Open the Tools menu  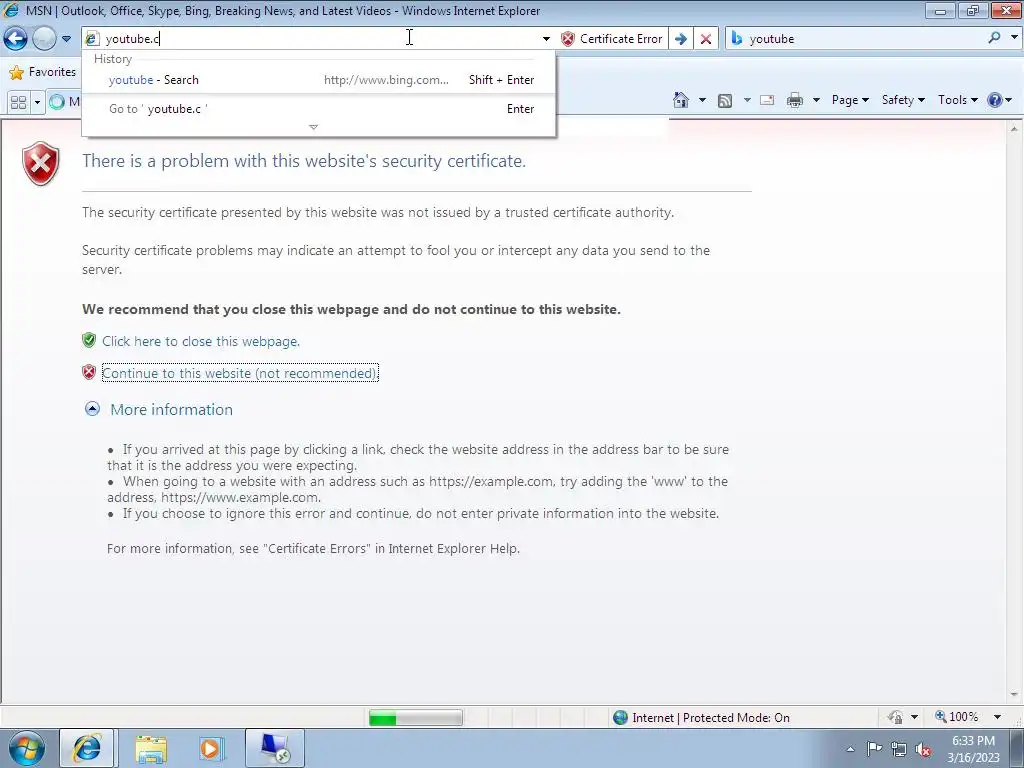tap(957, 100)
